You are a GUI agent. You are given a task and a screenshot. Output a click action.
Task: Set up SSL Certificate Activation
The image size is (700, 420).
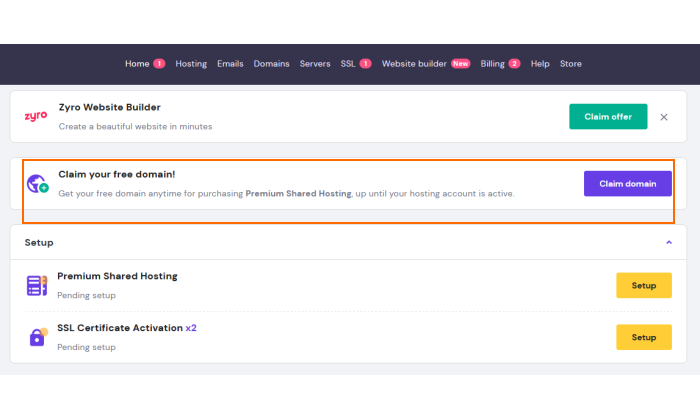pos(644,337)
